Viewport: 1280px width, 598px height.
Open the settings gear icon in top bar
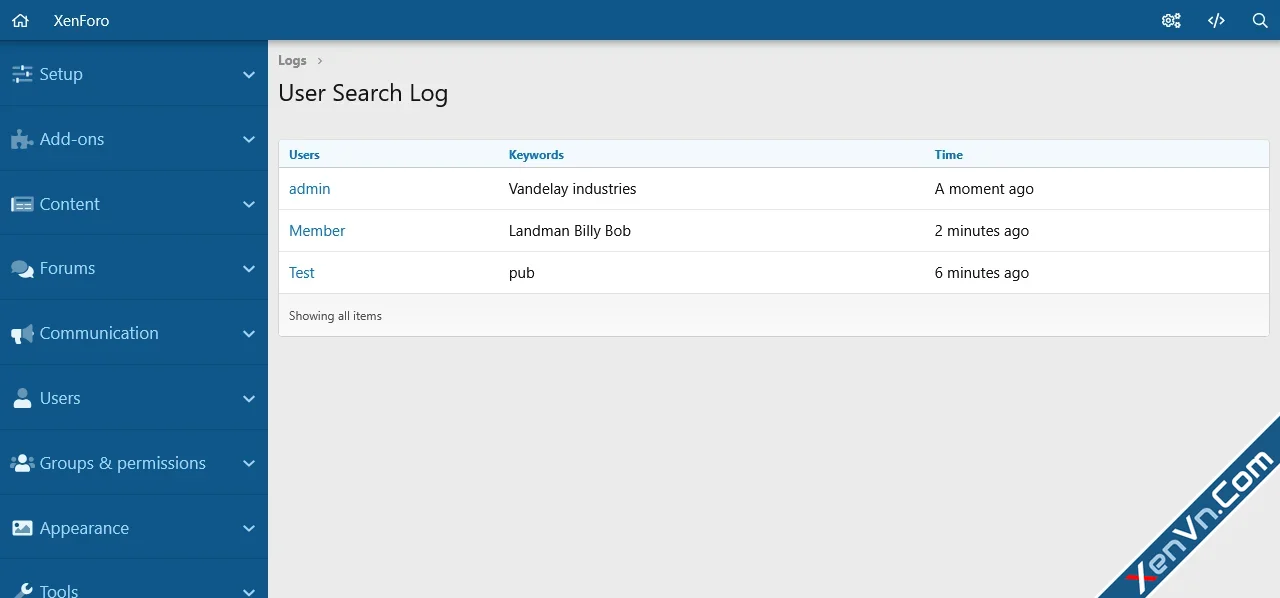coord(1171,20)
